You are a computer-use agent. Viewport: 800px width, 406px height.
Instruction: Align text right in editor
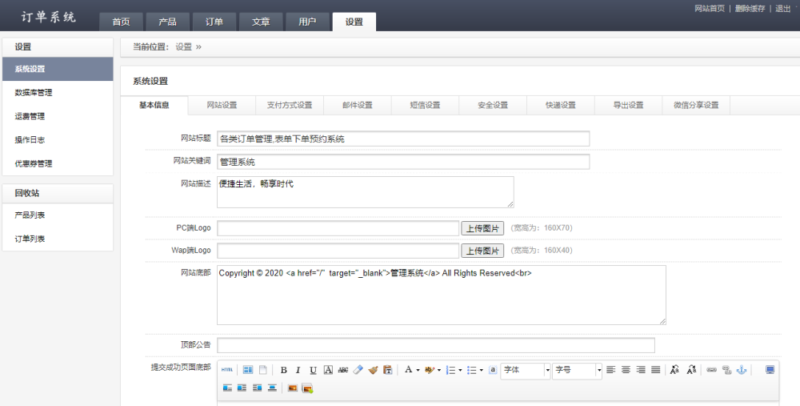(x=641, y=370)
